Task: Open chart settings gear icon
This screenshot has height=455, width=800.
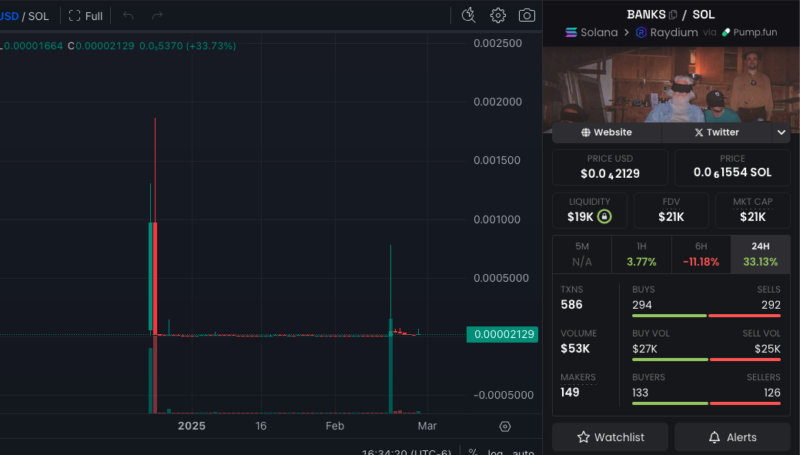Action: click(x=498, y=15)
